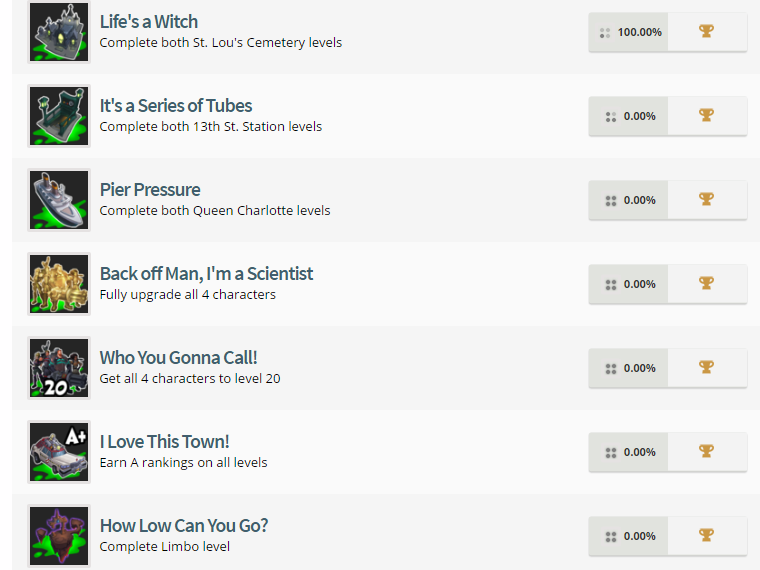Click the How Low Can You Go icon
This screenshot has height=570, width=760.
59,536
